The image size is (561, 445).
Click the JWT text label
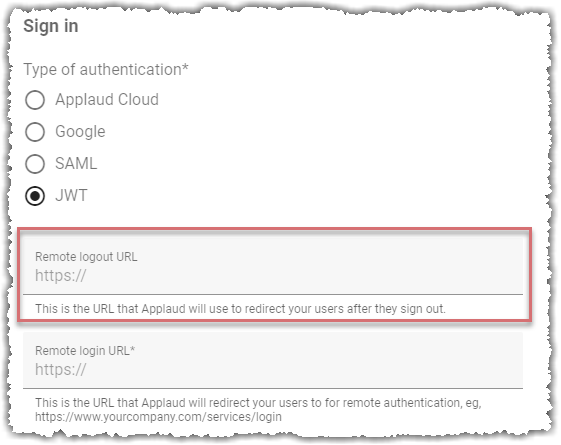[71, 196]
